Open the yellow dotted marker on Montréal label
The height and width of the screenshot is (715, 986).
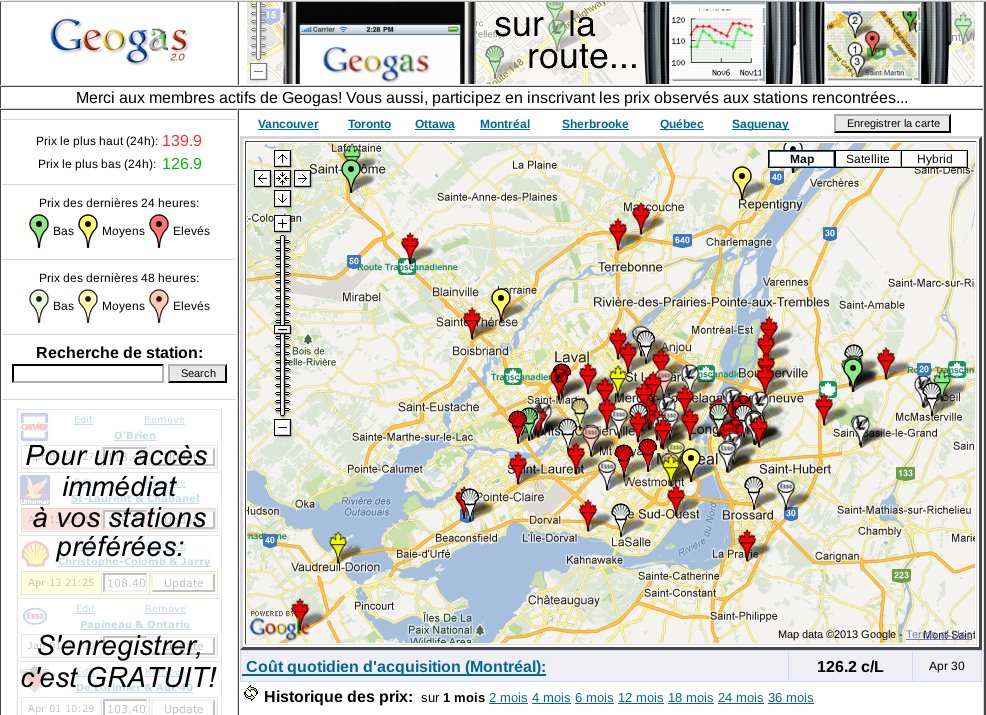tap(690, 464)
